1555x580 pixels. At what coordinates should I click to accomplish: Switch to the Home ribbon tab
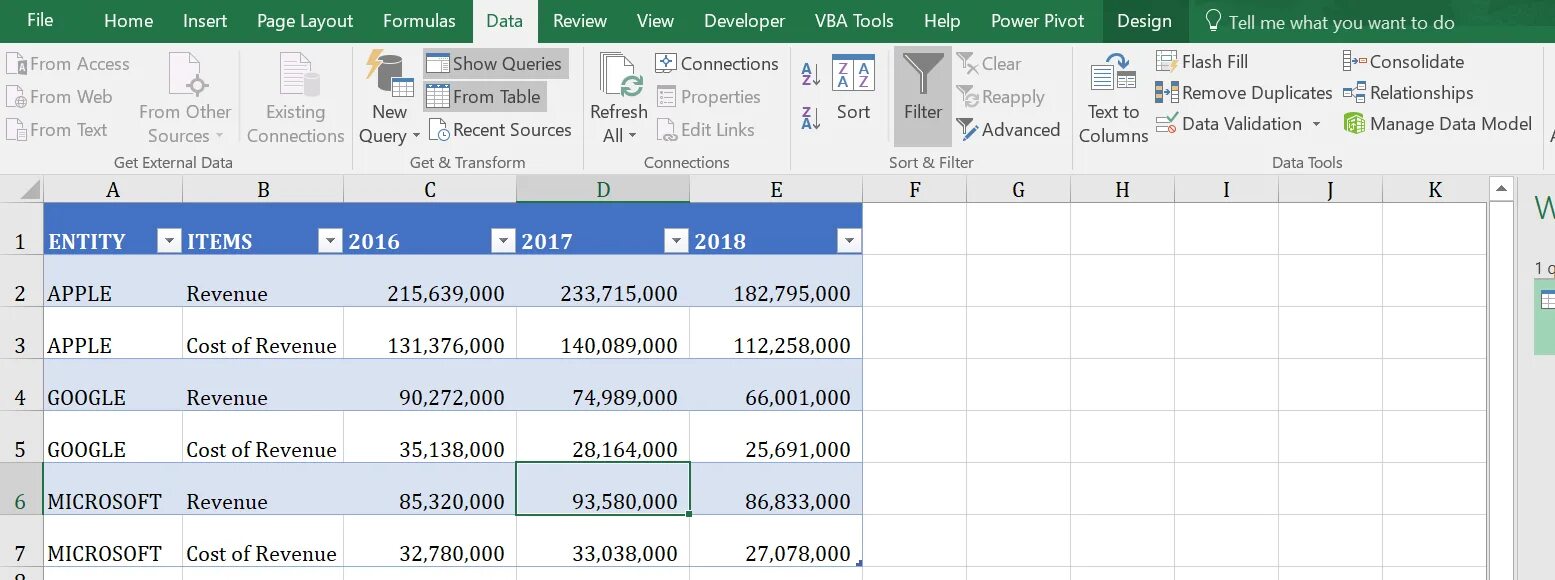tap(129, 20)
